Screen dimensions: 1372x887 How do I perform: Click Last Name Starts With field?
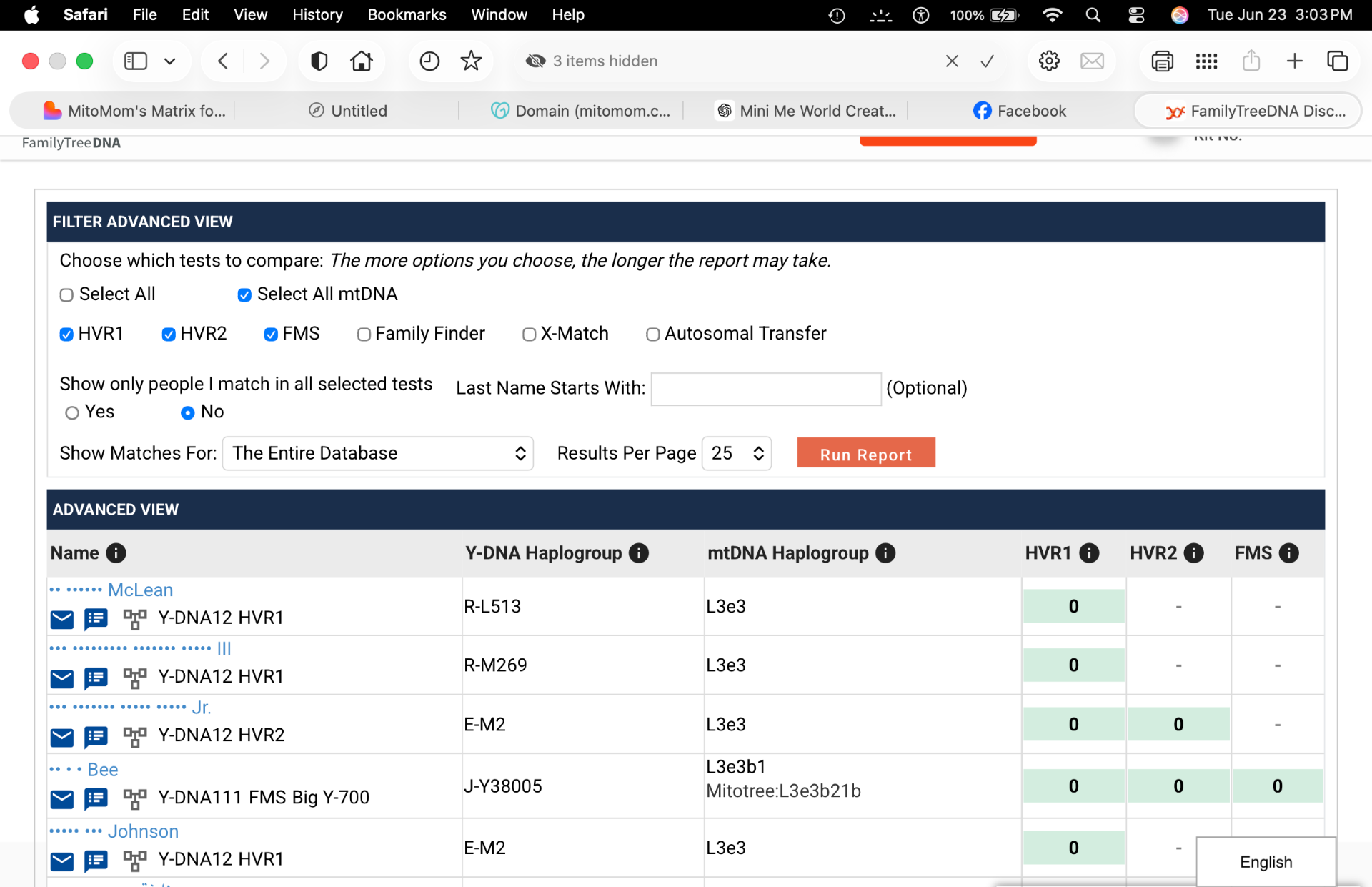[x=766, y=389]
